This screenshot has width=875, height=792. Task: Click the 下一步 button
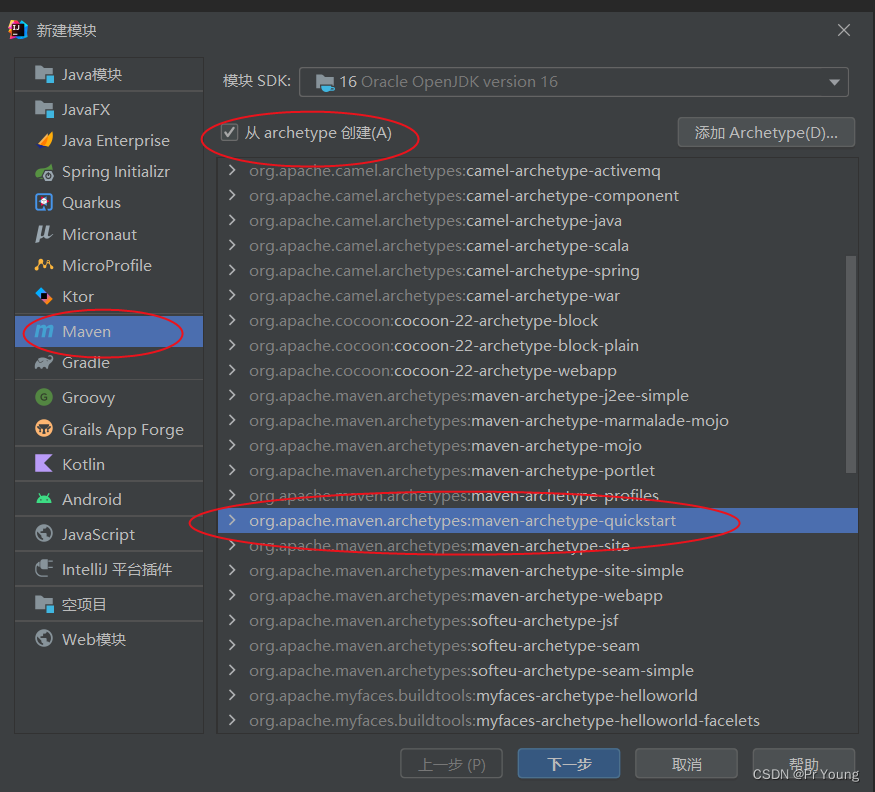click(x=569, y=764)
